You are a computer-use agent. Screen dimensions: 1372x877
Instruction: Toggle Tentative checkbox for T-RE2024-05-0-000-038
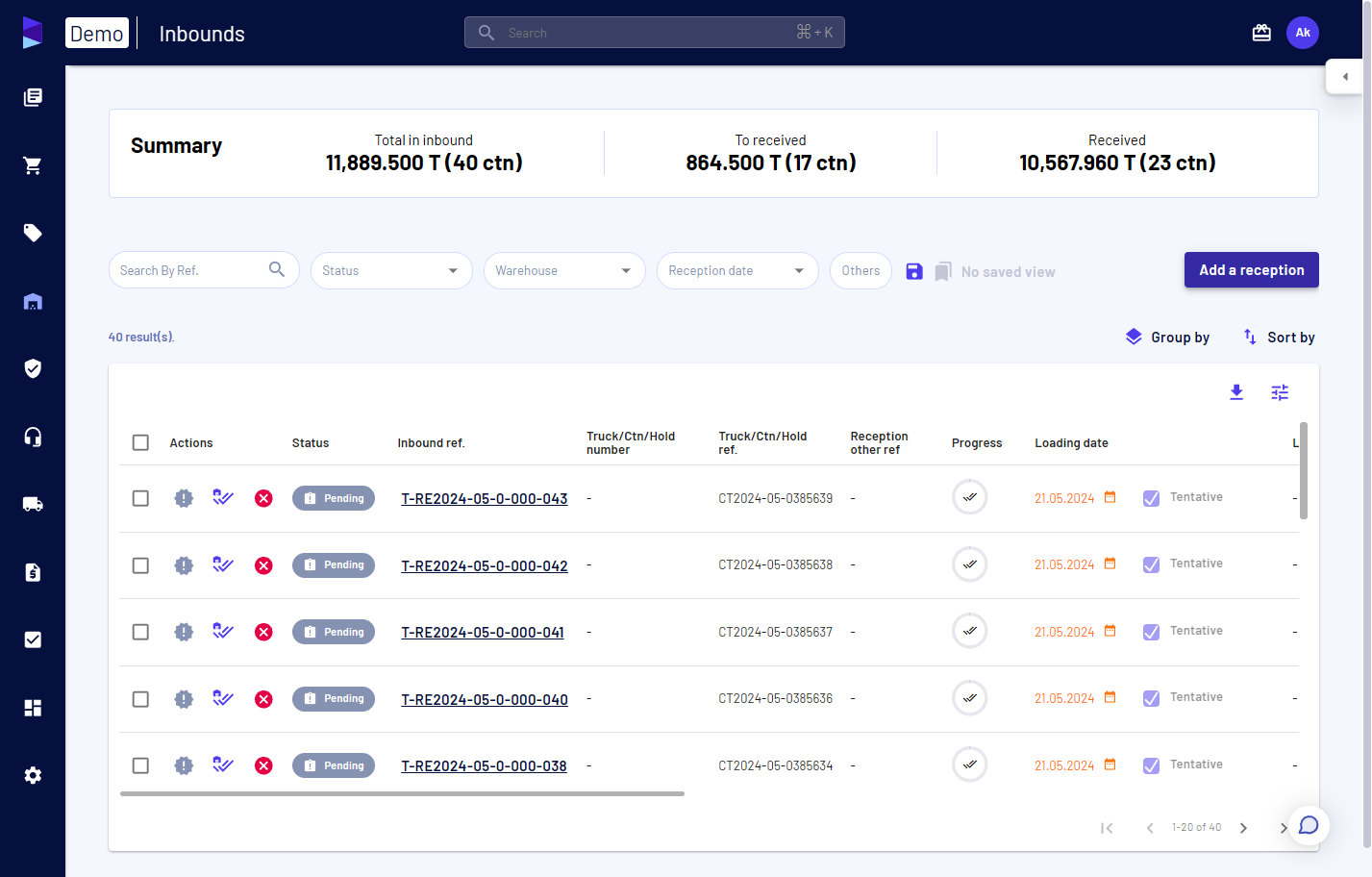(1151, 765)
